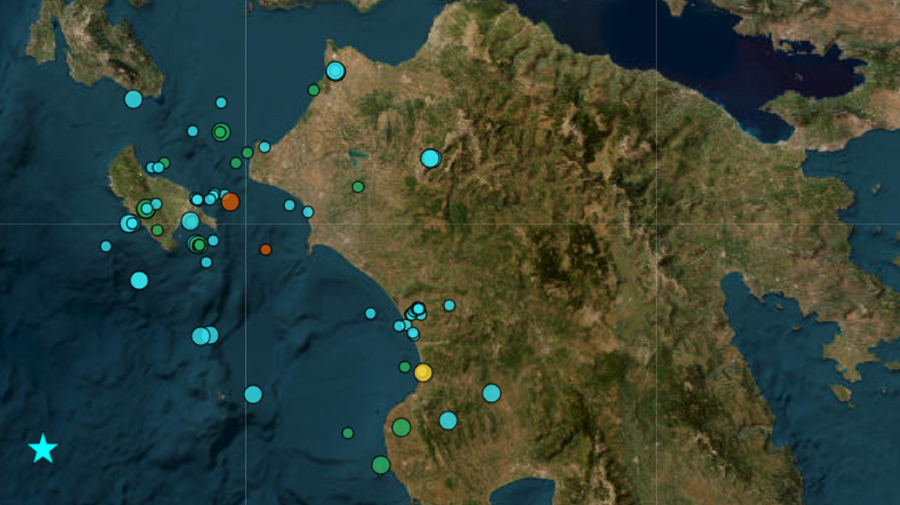This screenshot has height=505, width=900.
Task: Select lone cyan circle in sea southwest of yellow marker
Action: tap(253, 394)
